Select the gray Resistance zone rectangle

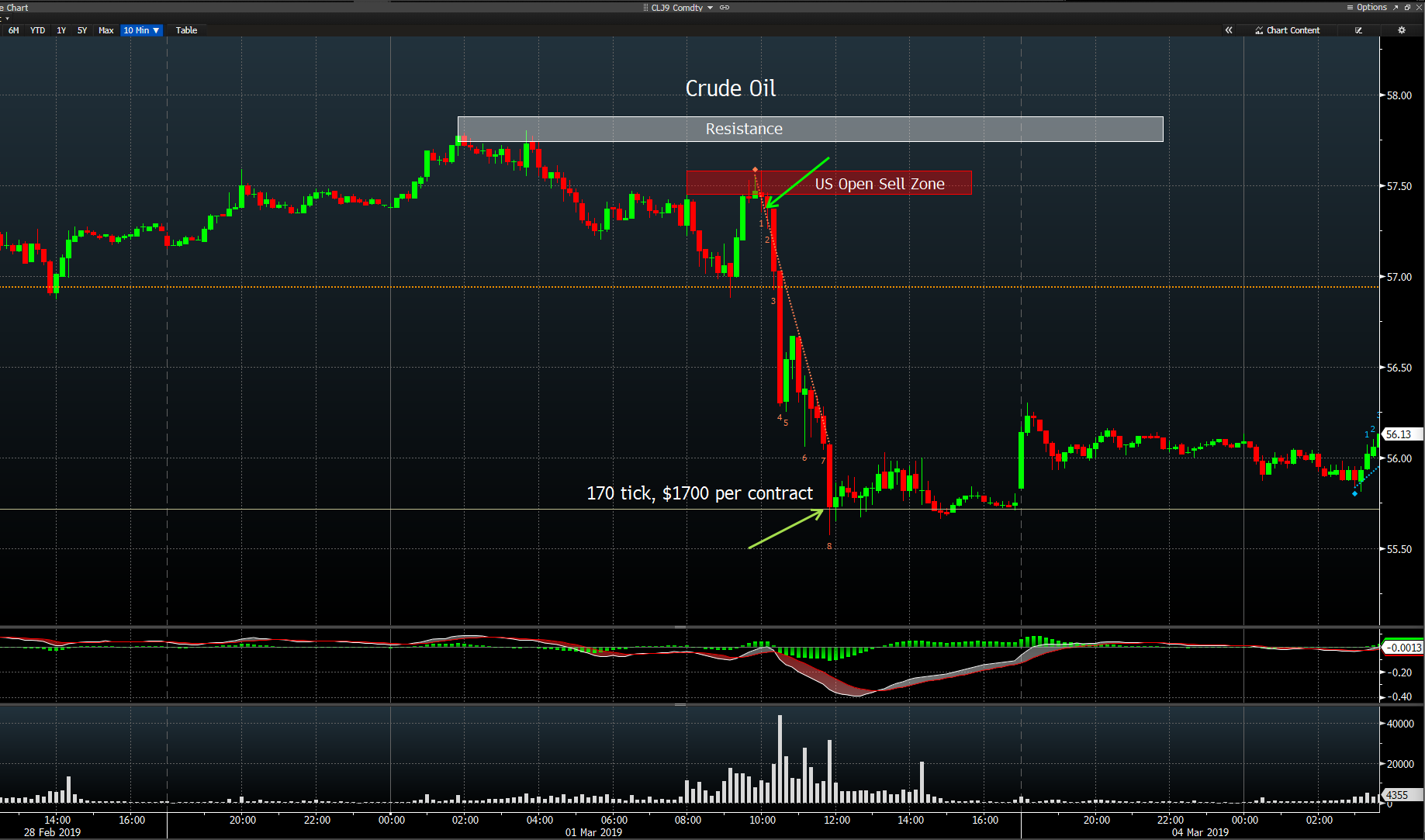point(810,129)
